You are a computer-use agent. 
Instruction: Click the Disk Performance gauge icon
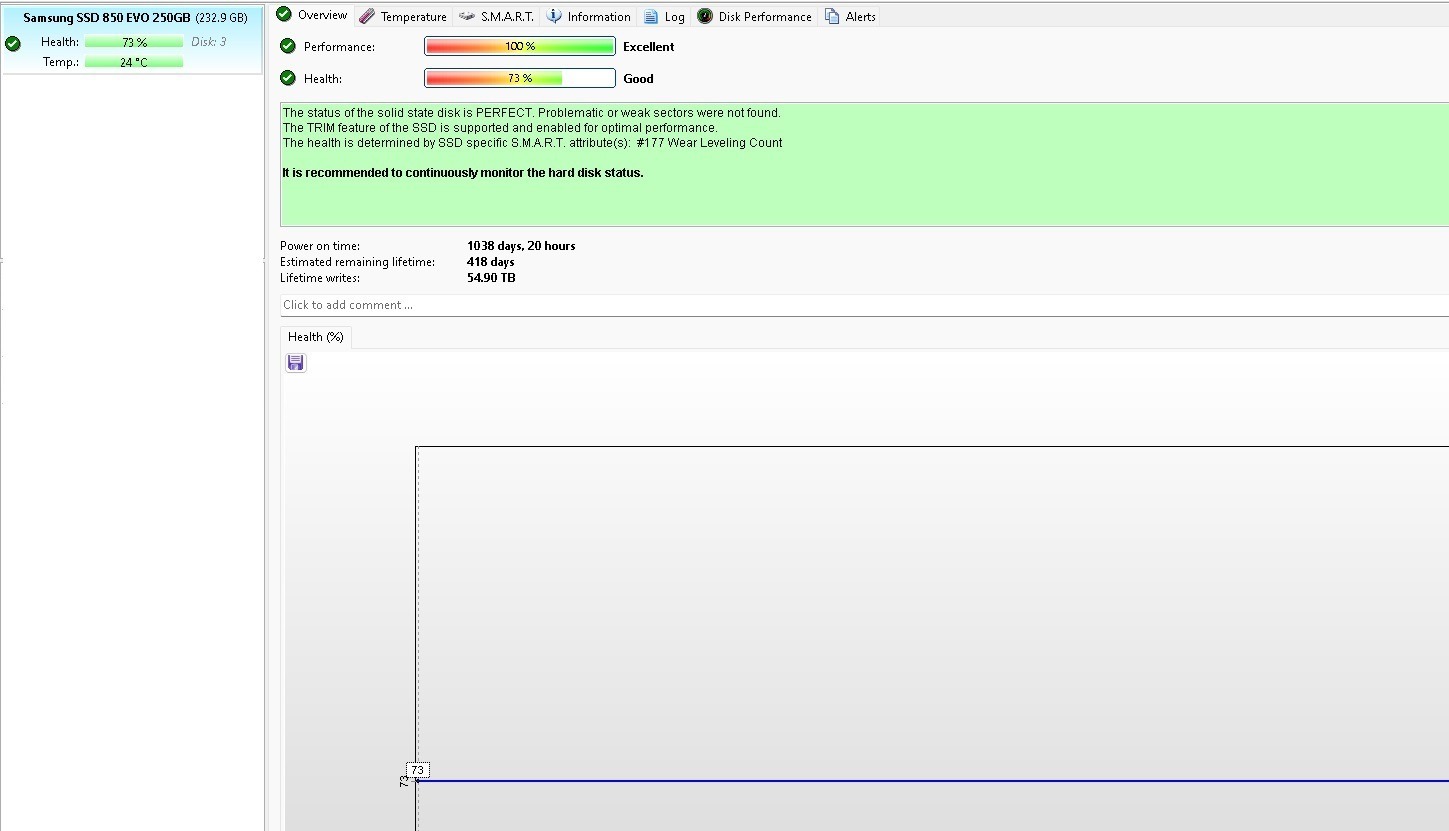point(705,16)
